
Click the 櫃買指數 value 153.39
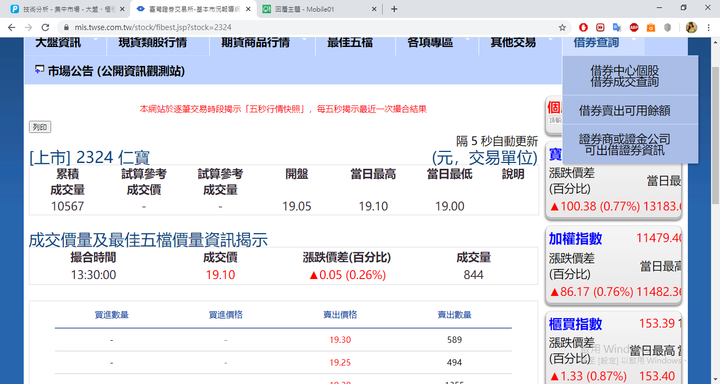click(x=657, y=323)
